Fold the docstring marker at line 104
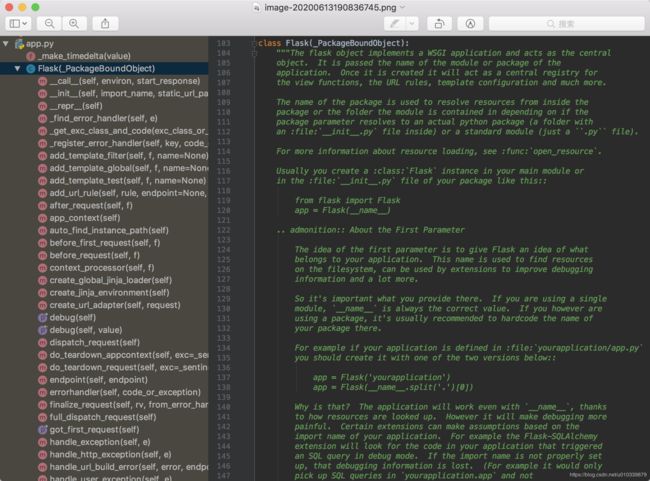The height and width of the screenshot is (481, 650). click(254, 53)
